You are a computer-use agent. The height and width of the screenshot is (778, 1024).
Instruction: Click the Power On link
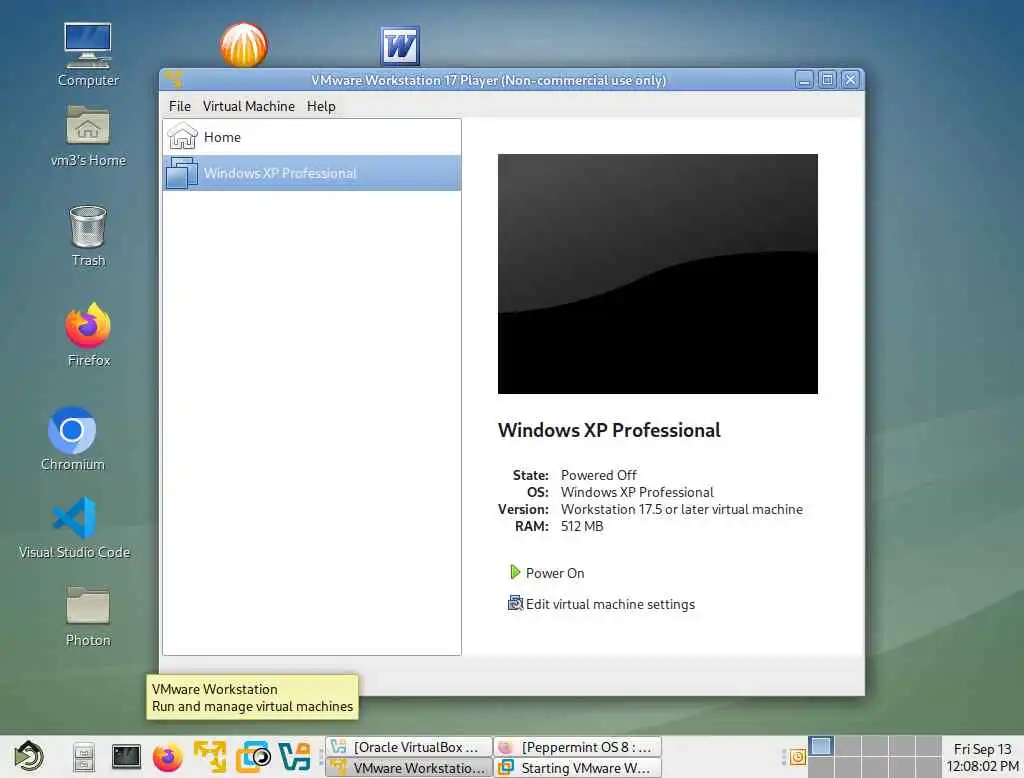(554, 573)
